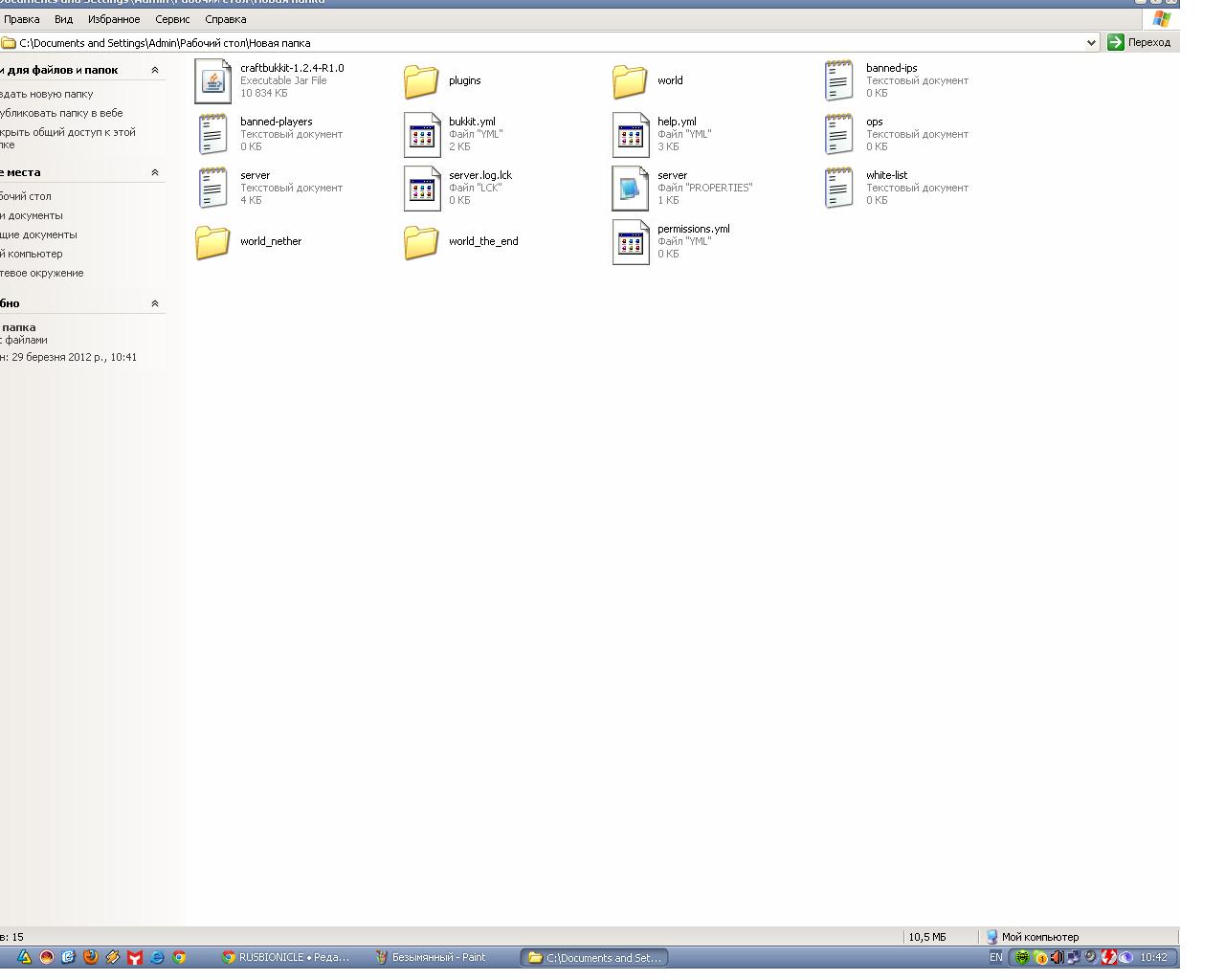Select the craftbukkit-1.2.4-R1.0 jar file

[270, 80]
